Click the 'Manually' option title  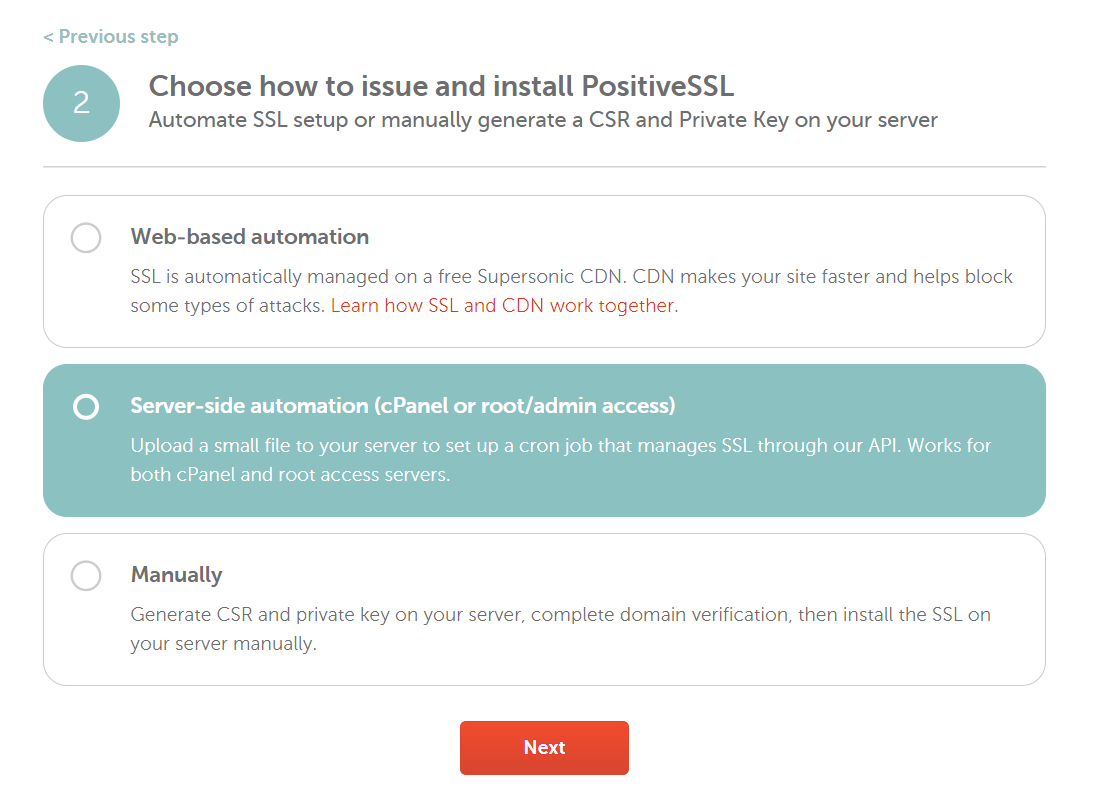click(x=177, y=575)
